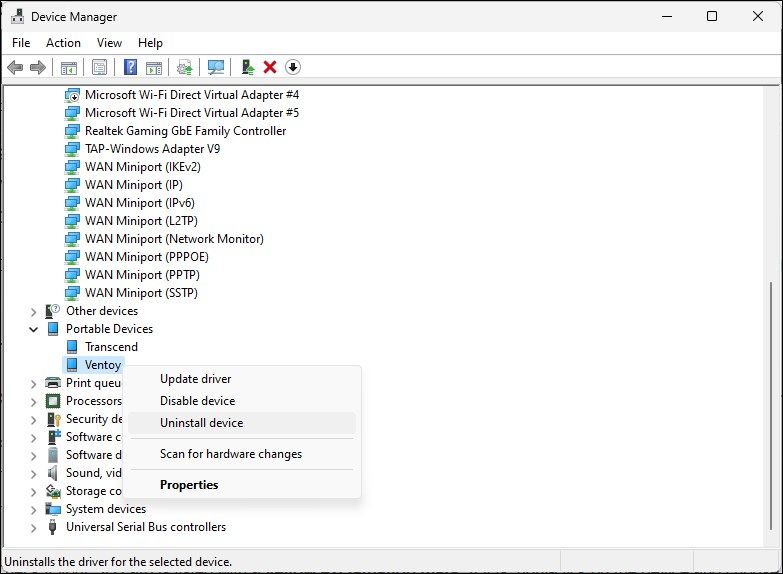Click Show/Hide Console Tree toolbar icon
Screen dimensions: 783x574
point(69,67)
